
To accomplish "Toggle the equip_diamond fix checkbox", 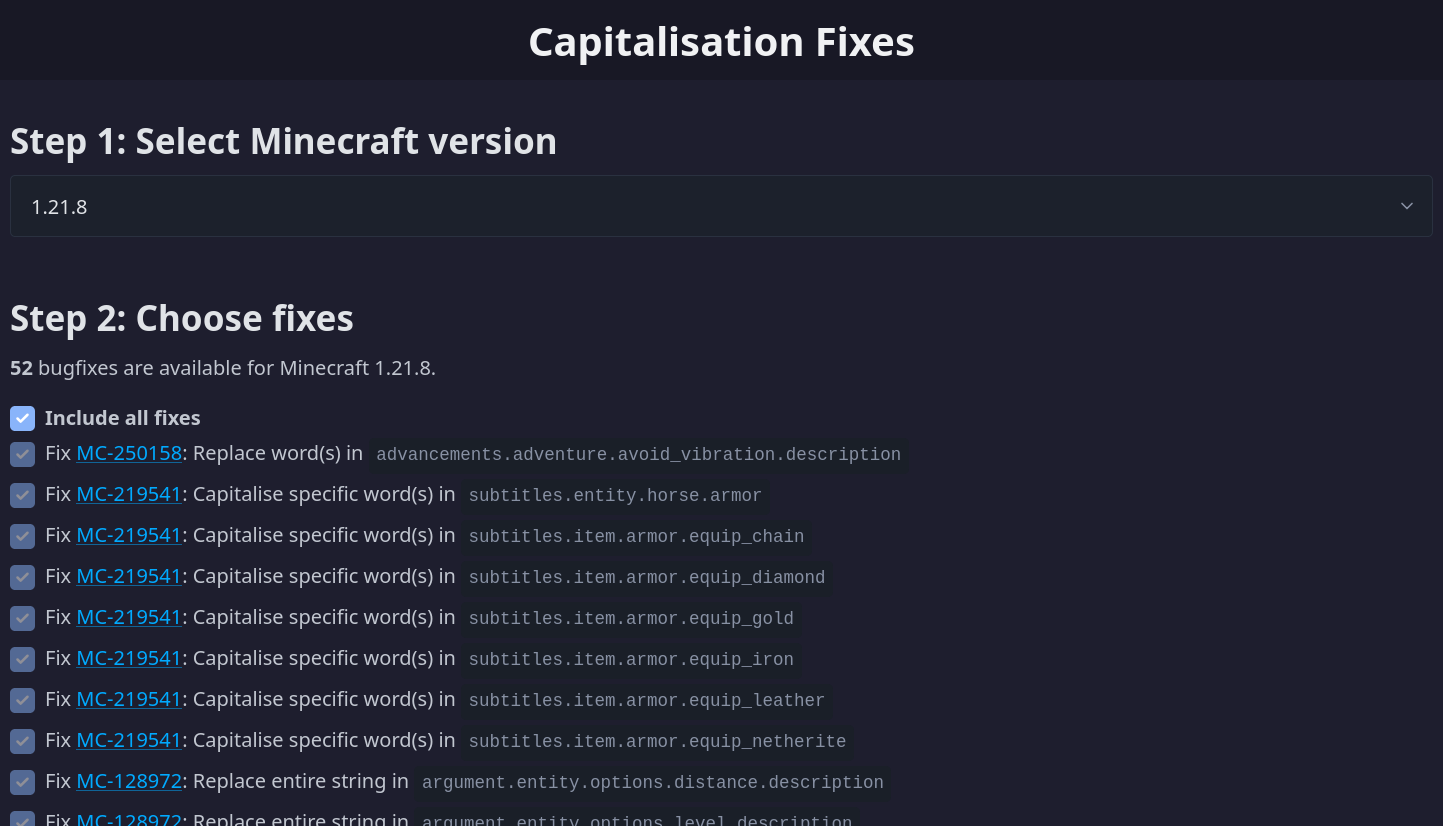I will click(22, 577).
